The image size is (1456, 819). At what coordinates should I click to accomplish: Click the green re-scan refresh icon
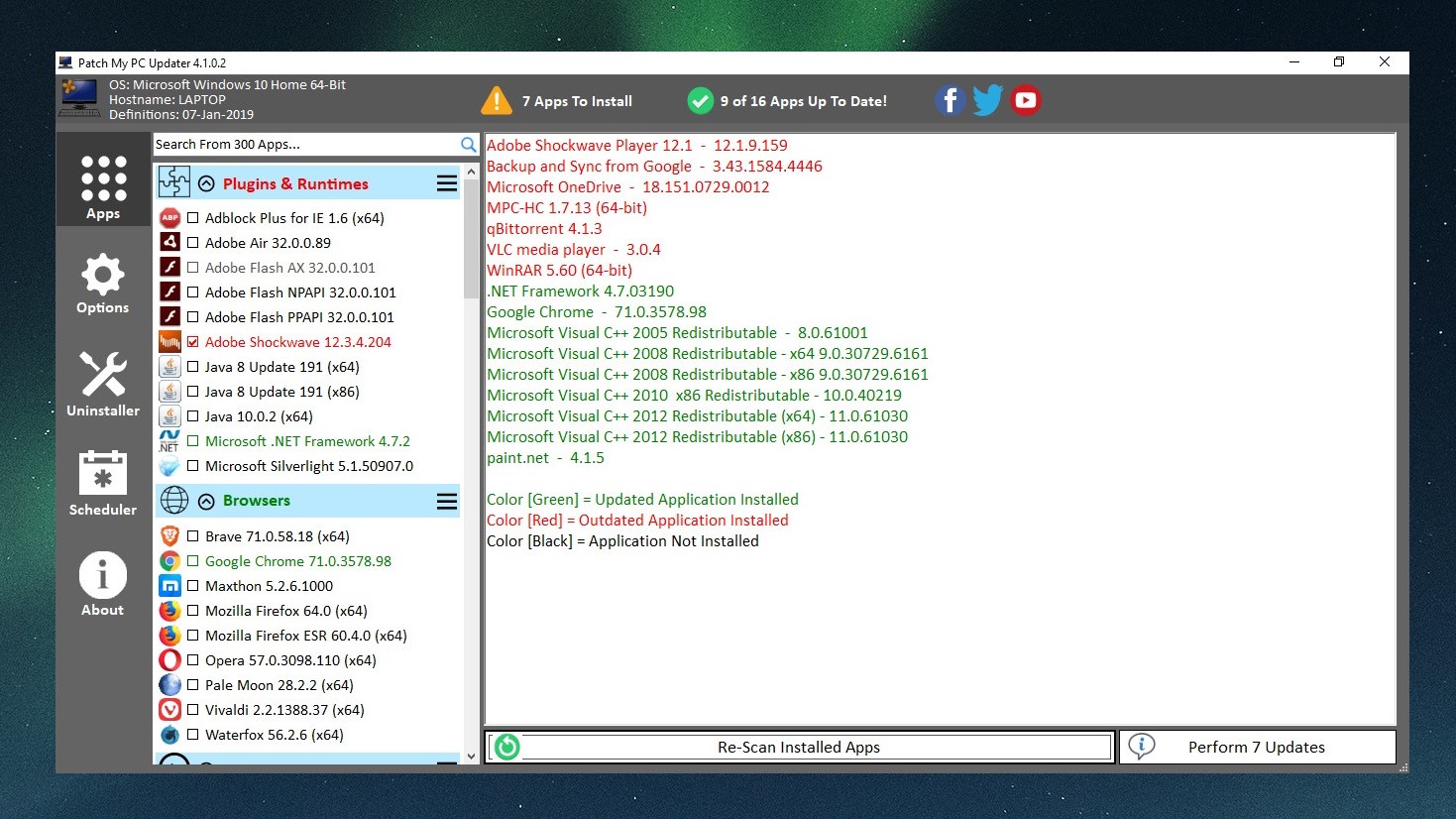506,747
